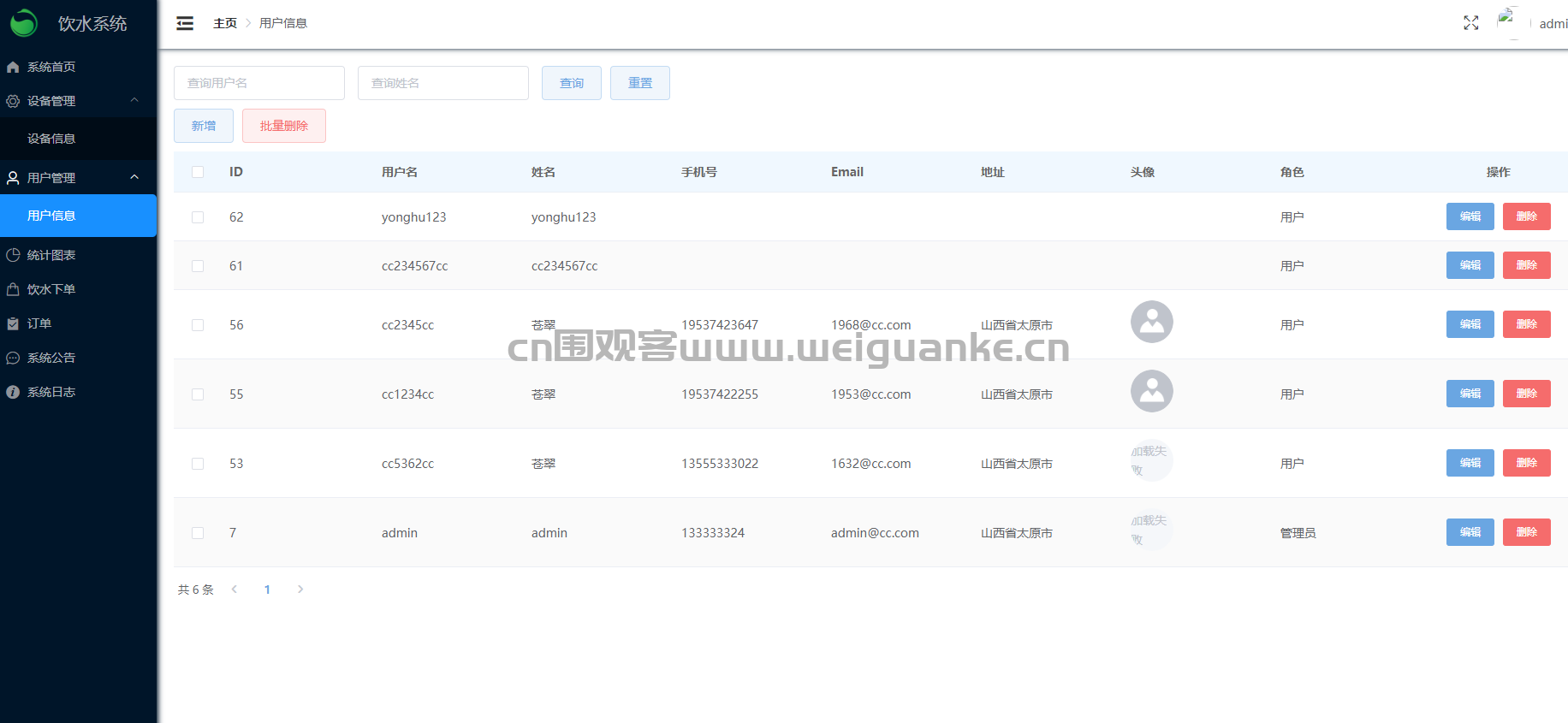The height and width of the screenshot is (723, 1568).
Task: Collapse the 设备管理 submenu
Action: pyautogui.click(x=134, y=100)
